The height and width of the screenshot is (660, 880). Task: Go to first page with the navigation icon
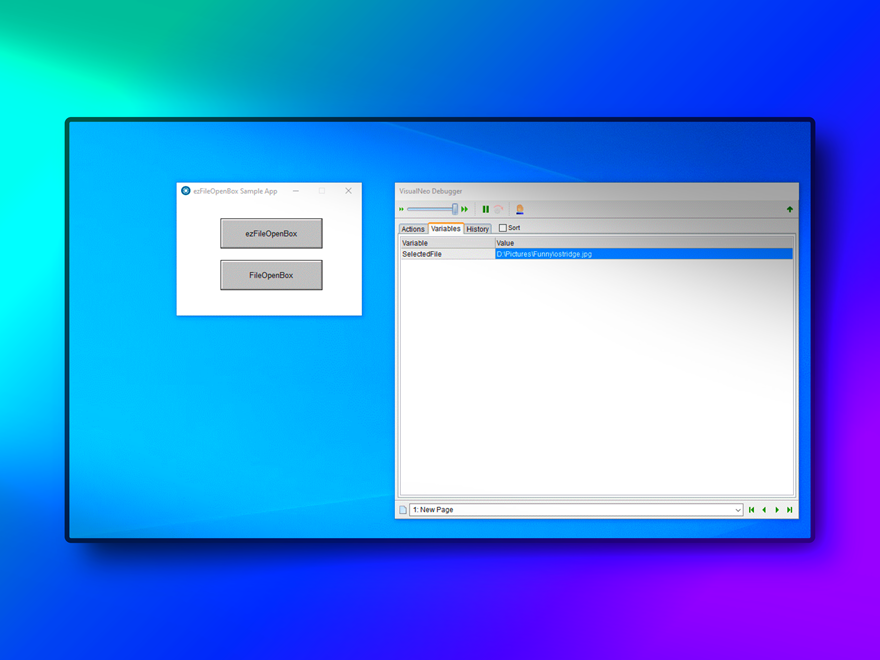(752, 510)
